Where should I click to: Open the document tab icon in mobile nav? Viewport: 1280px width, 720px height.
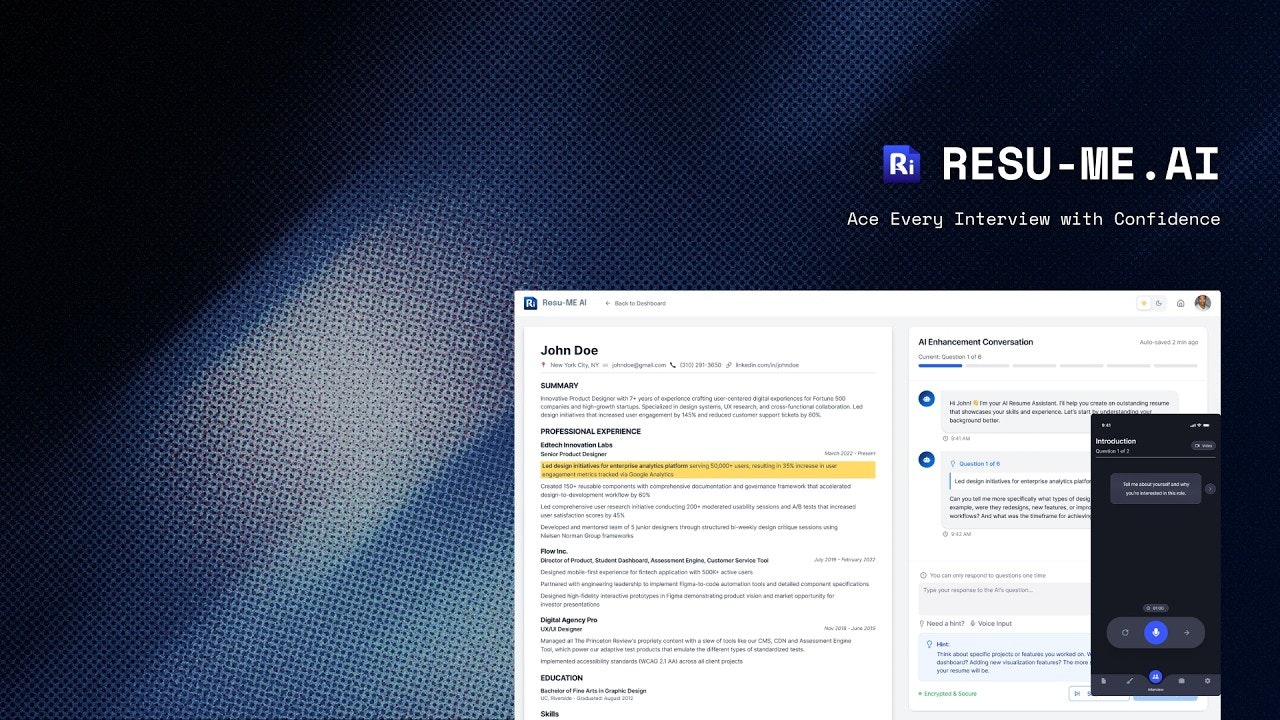1104,681
